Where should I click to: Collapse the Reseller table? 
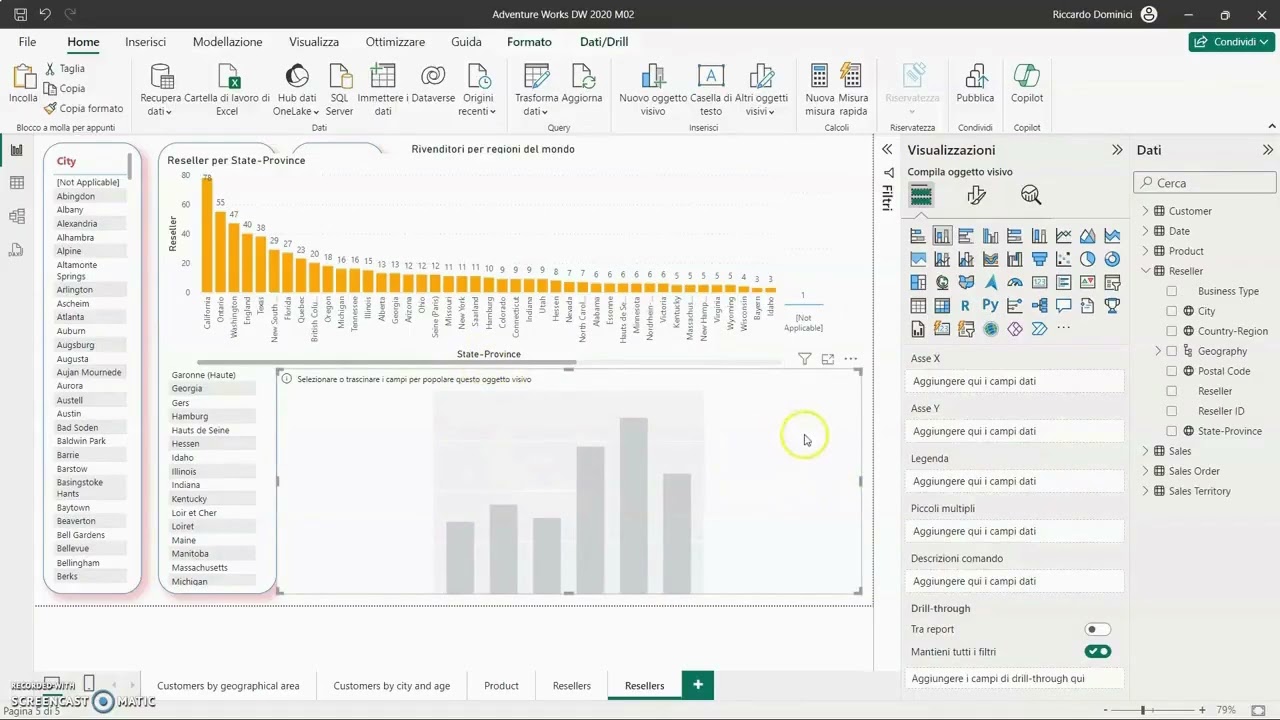pyautogui.click(x=1146, y=271)
